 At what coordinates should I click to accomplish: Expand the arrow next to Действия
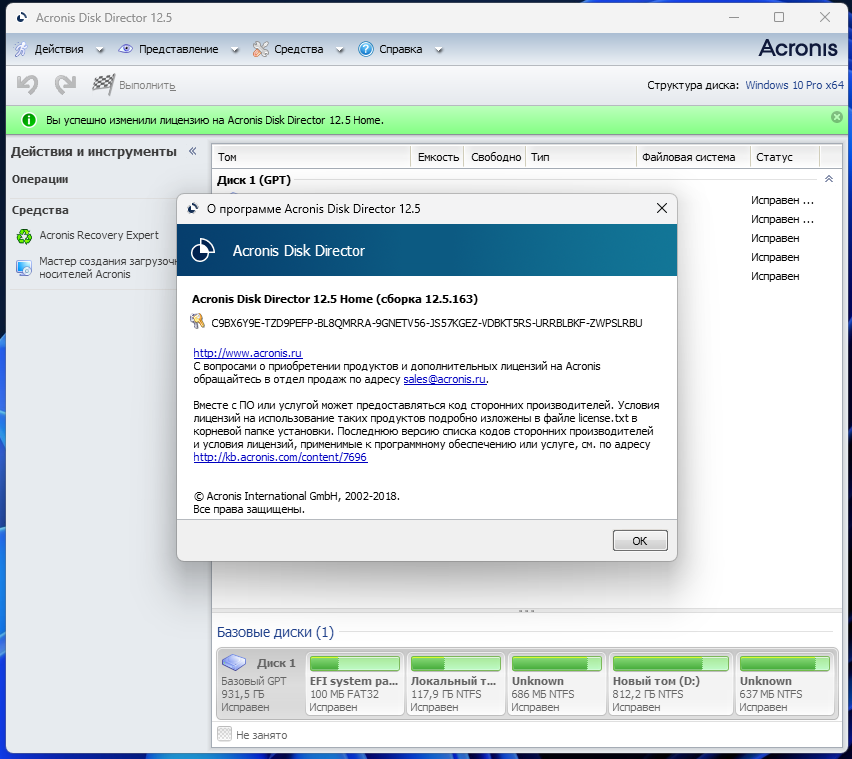pyautogui.click(x=99, y=50)
